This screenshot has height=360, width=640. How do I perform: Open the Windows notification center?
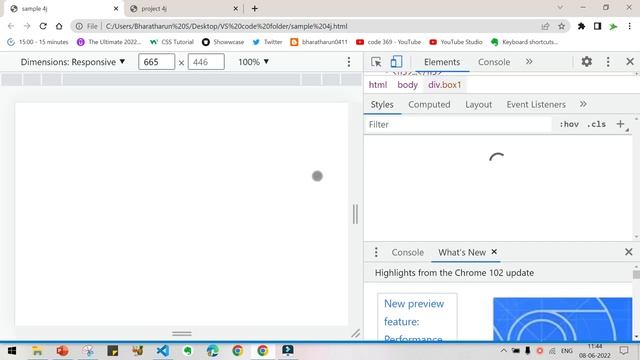tap(624, 351)
